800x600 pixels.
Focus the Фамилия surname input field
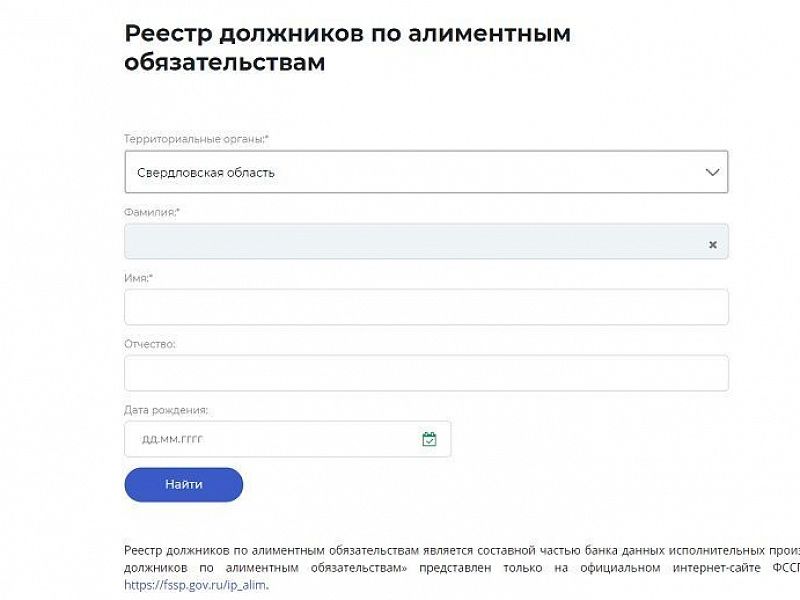click(410, 242)
